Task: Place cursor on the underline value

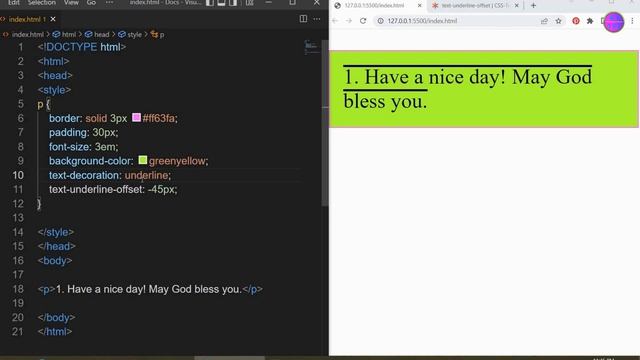Action: point(146,175)
